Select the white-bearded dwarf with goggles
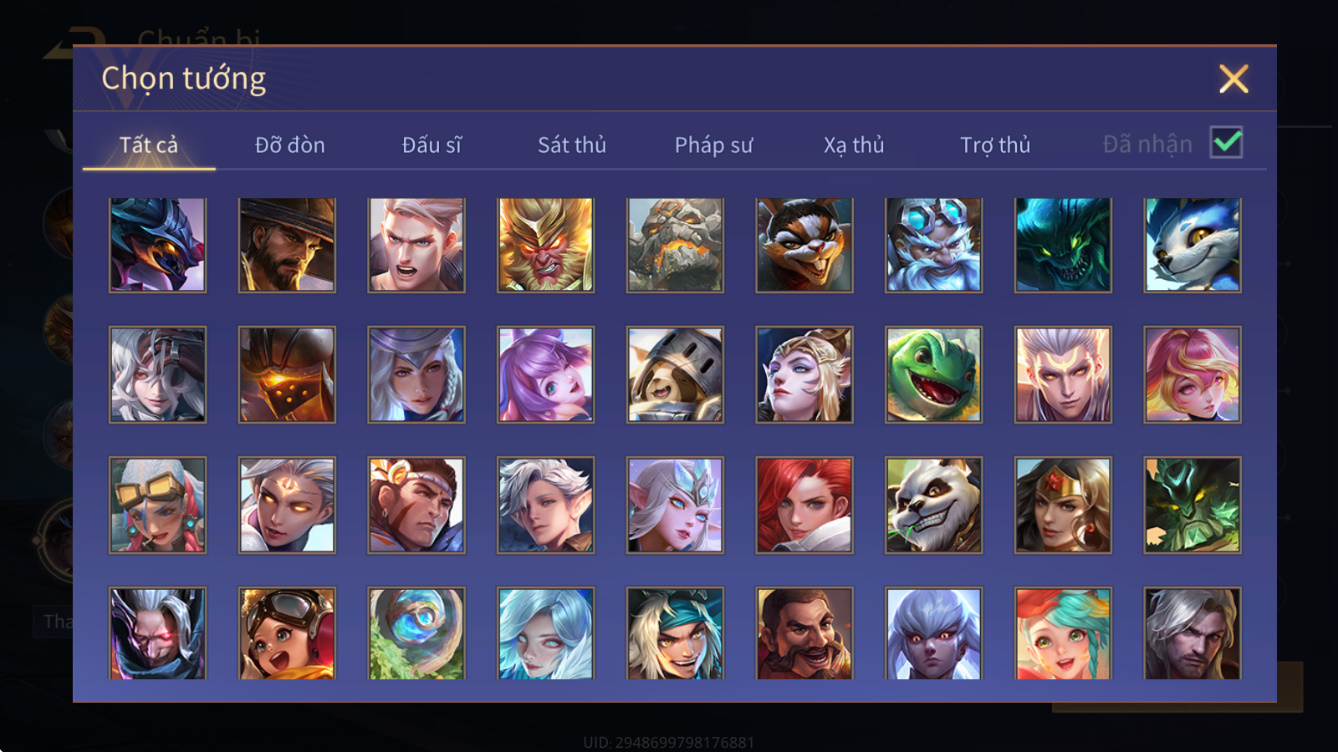Image resolution: width=1338 pixels, height=752 pixels. click(934, 245)
